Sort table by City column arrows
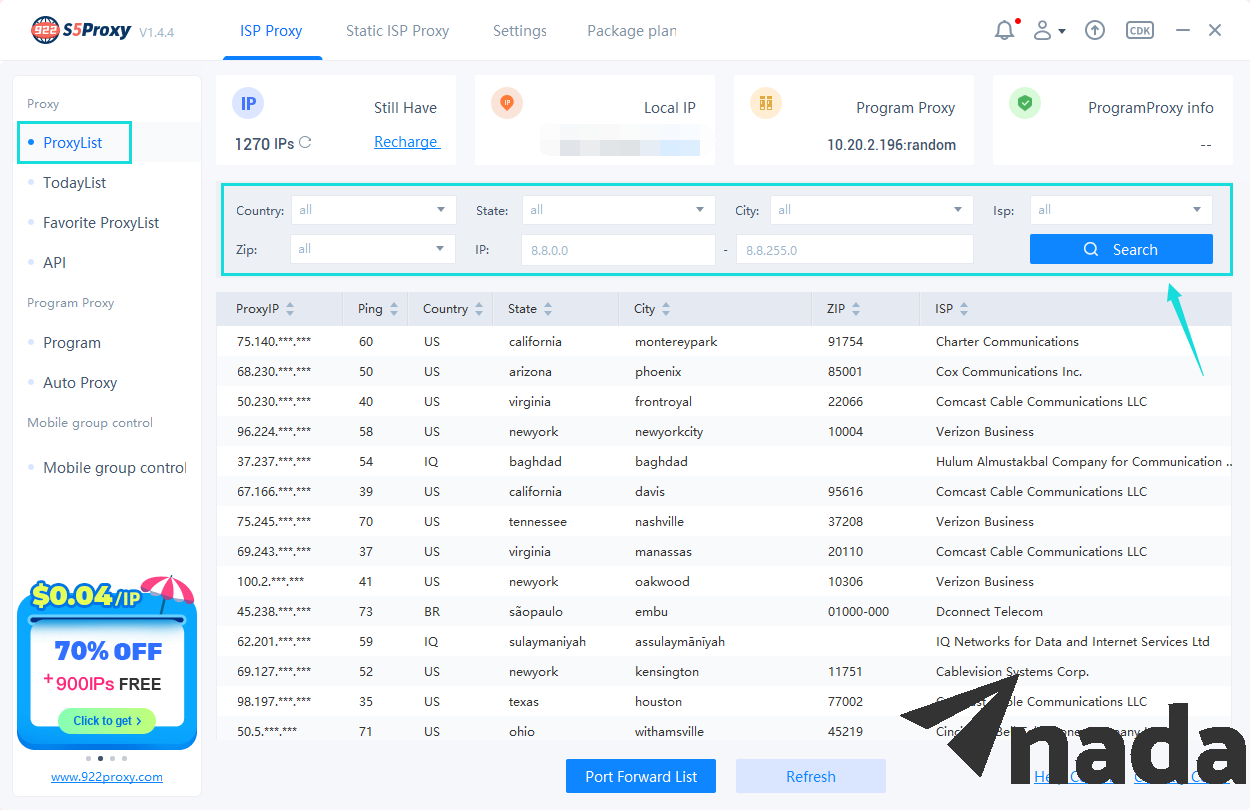 (666, 310)
